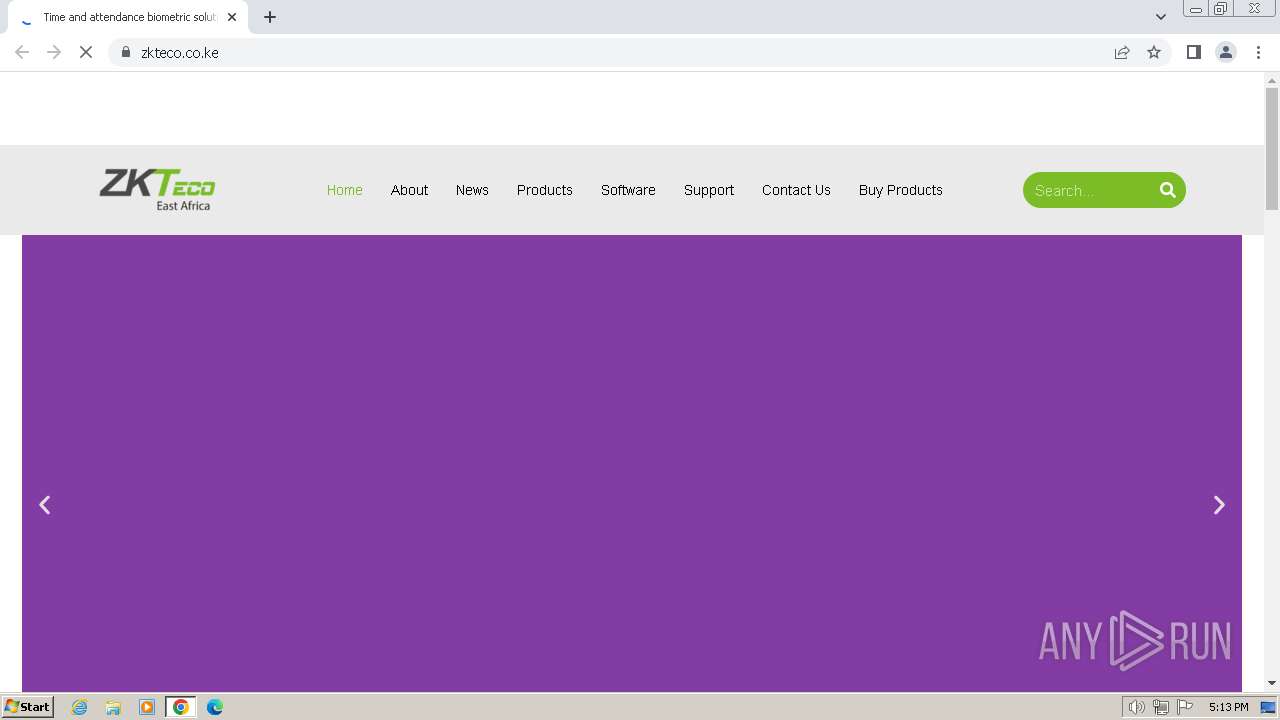This screenshot has width=1280, height=720.
Task: Open Microsoft Edge from taskbar
Action: pos(215,707)
